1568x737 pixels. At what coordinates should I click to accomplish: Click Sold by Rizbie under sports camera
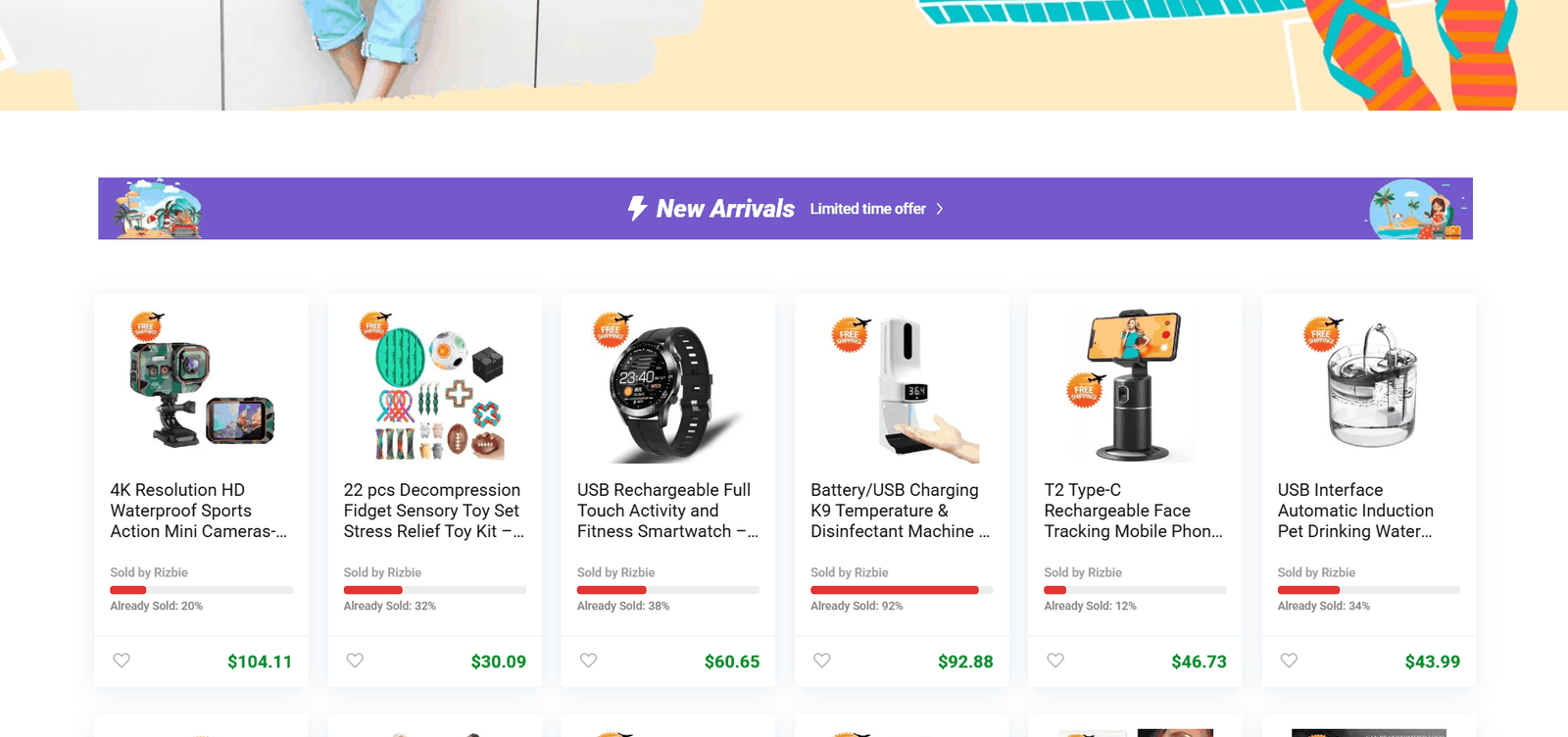point(149,572)
